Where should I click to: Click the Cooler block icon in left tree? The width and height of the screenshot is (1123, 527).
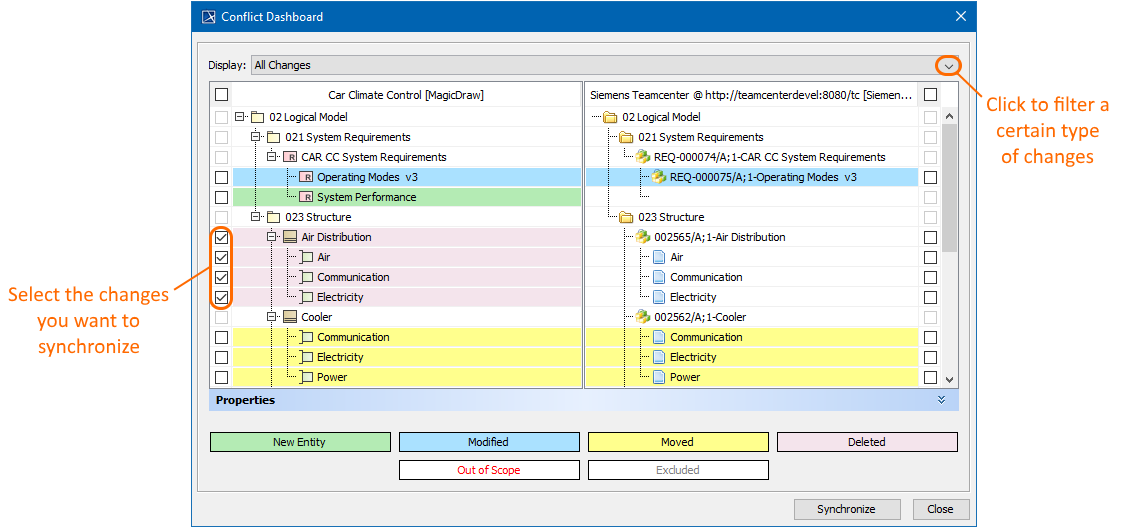290,317
